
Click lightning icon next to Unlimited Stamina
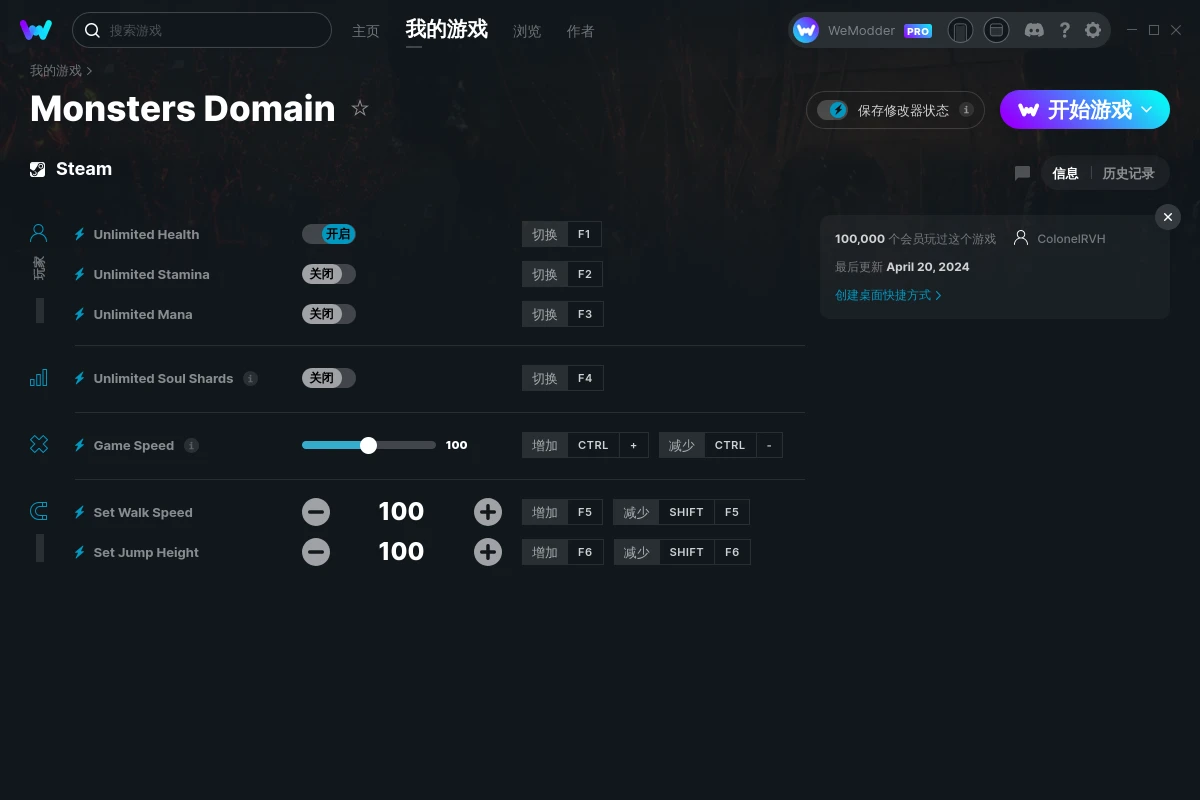79,274
